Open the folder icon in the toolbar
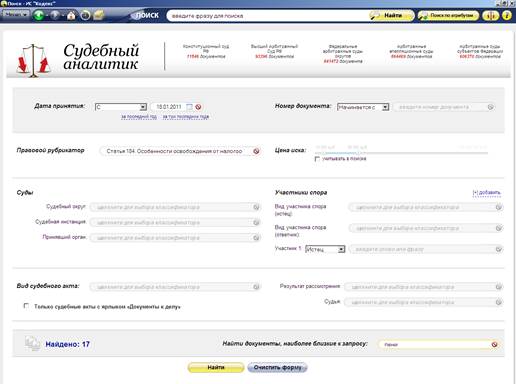This screenshot has width=516, height=384. tap(98, 15)
